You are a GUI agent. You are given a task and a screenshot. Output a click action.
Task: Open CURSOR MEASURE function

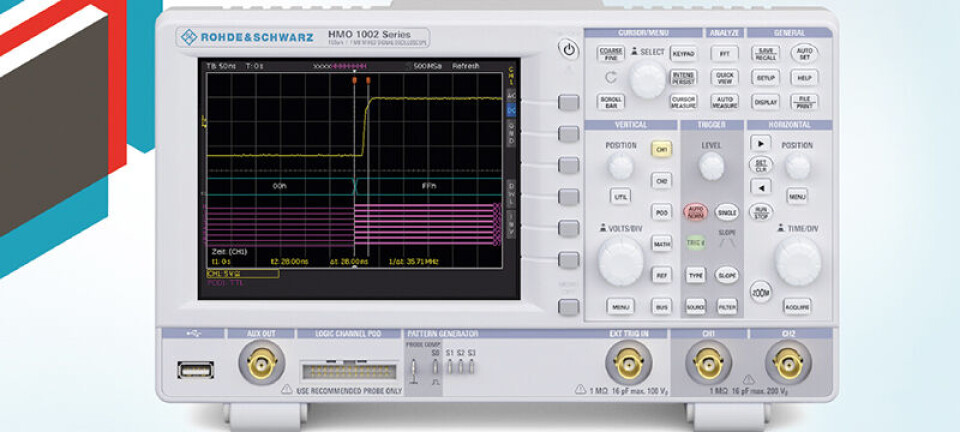pos(683,102)
